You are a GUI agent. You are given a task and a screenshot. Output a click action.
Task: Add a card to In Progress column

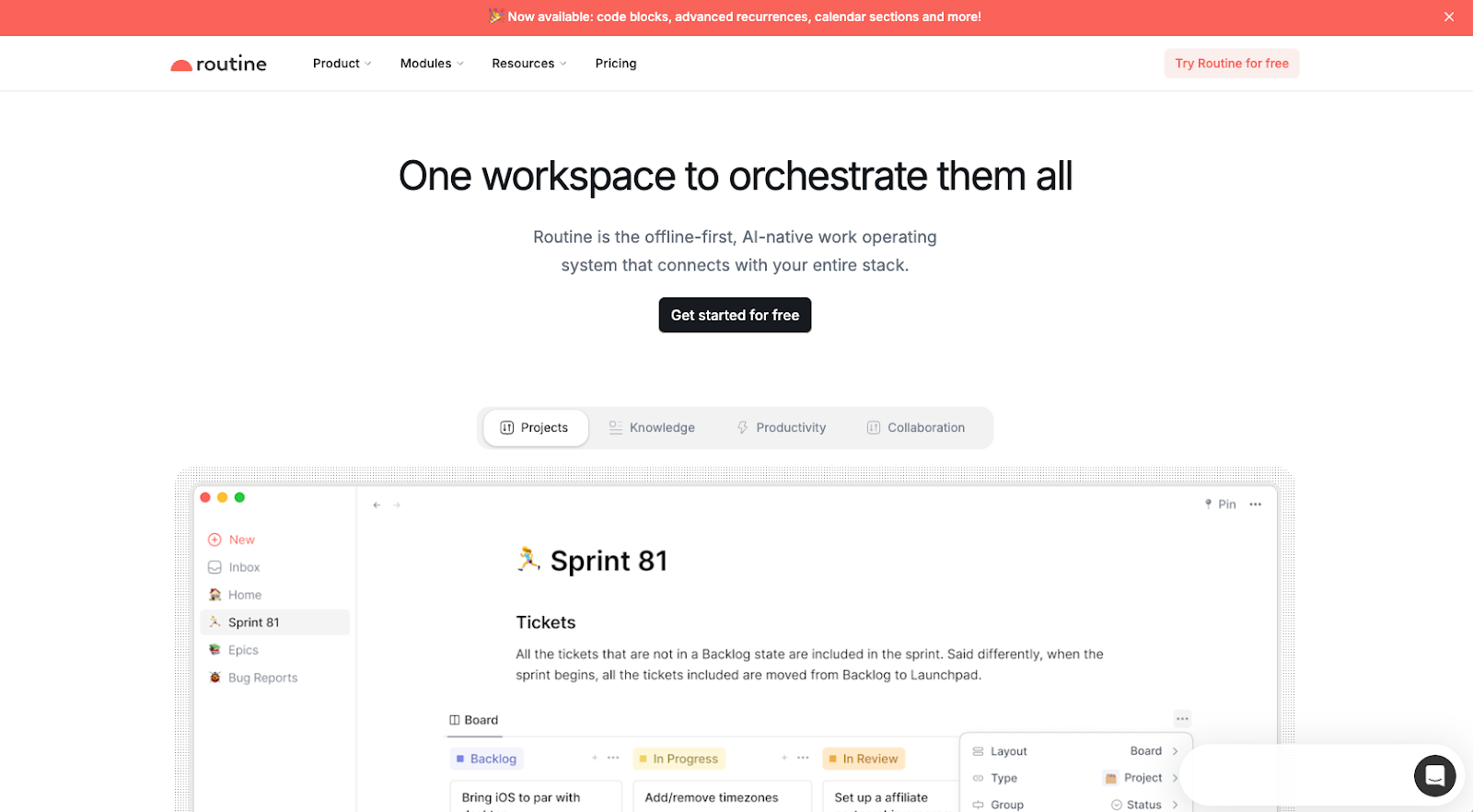coord(784,758)
